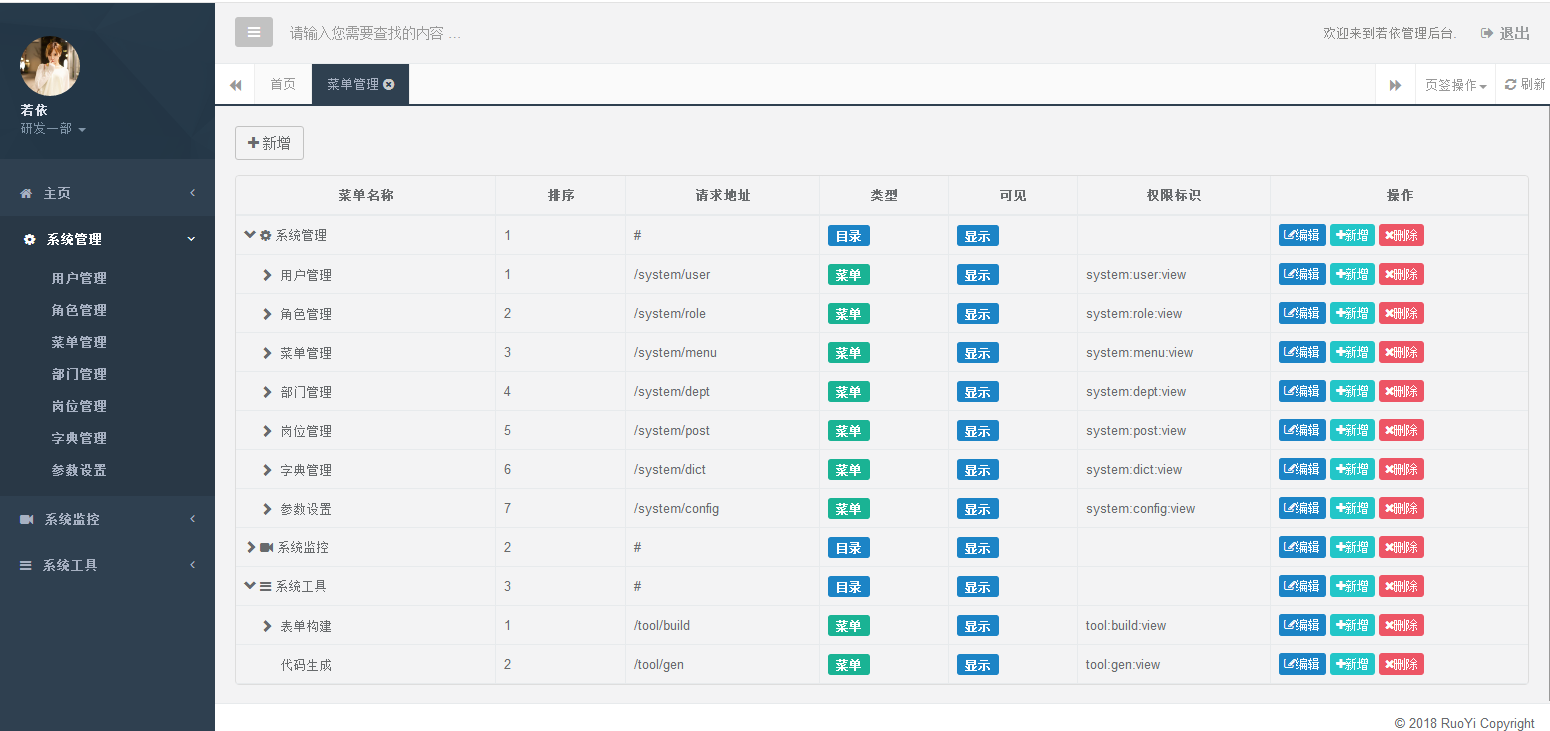Open 字典管理 in sidebar
This screenshot has width=1550, height=731.
click(x=79, y=438)
